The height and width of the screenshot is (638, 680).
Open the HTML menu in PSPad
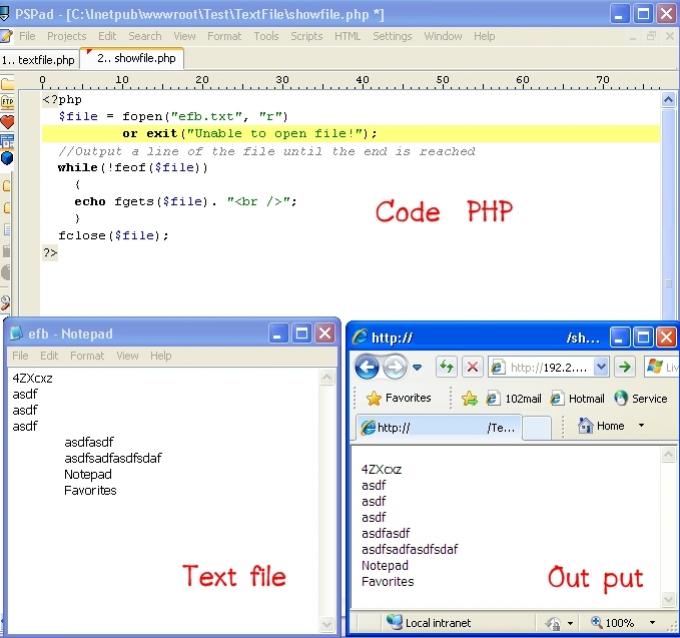pos(347,36)
